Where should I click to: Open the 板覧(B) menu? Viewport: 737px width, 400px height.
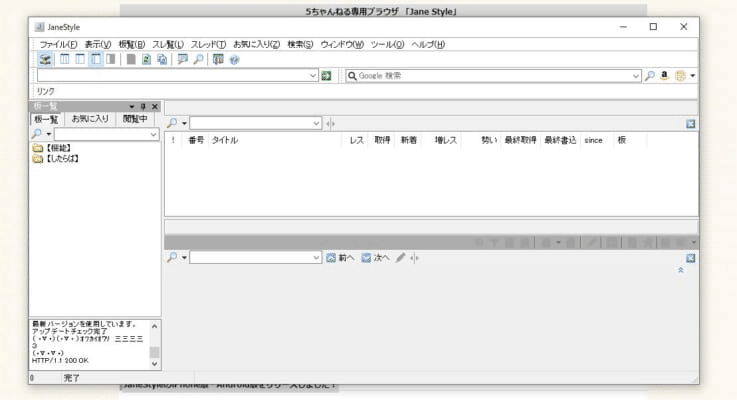point(132,44)
